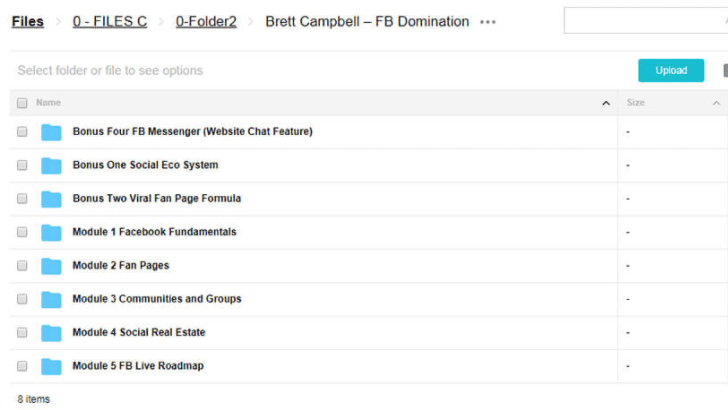The width and height of the screenshot is (728, 410).
Task: Click the Module 5 FB Live Roadmap folder icon
Action: pos(51,366)
